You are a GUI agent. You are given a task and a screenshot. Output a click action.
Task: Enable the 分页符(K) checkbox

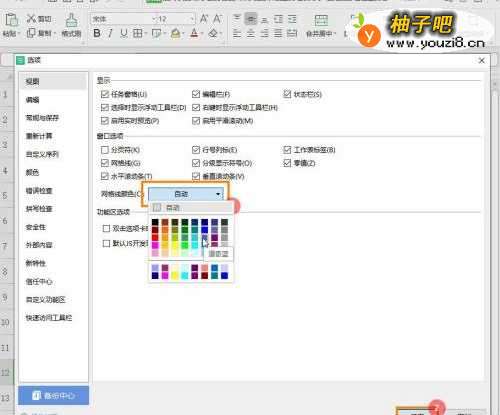point(105,150)
